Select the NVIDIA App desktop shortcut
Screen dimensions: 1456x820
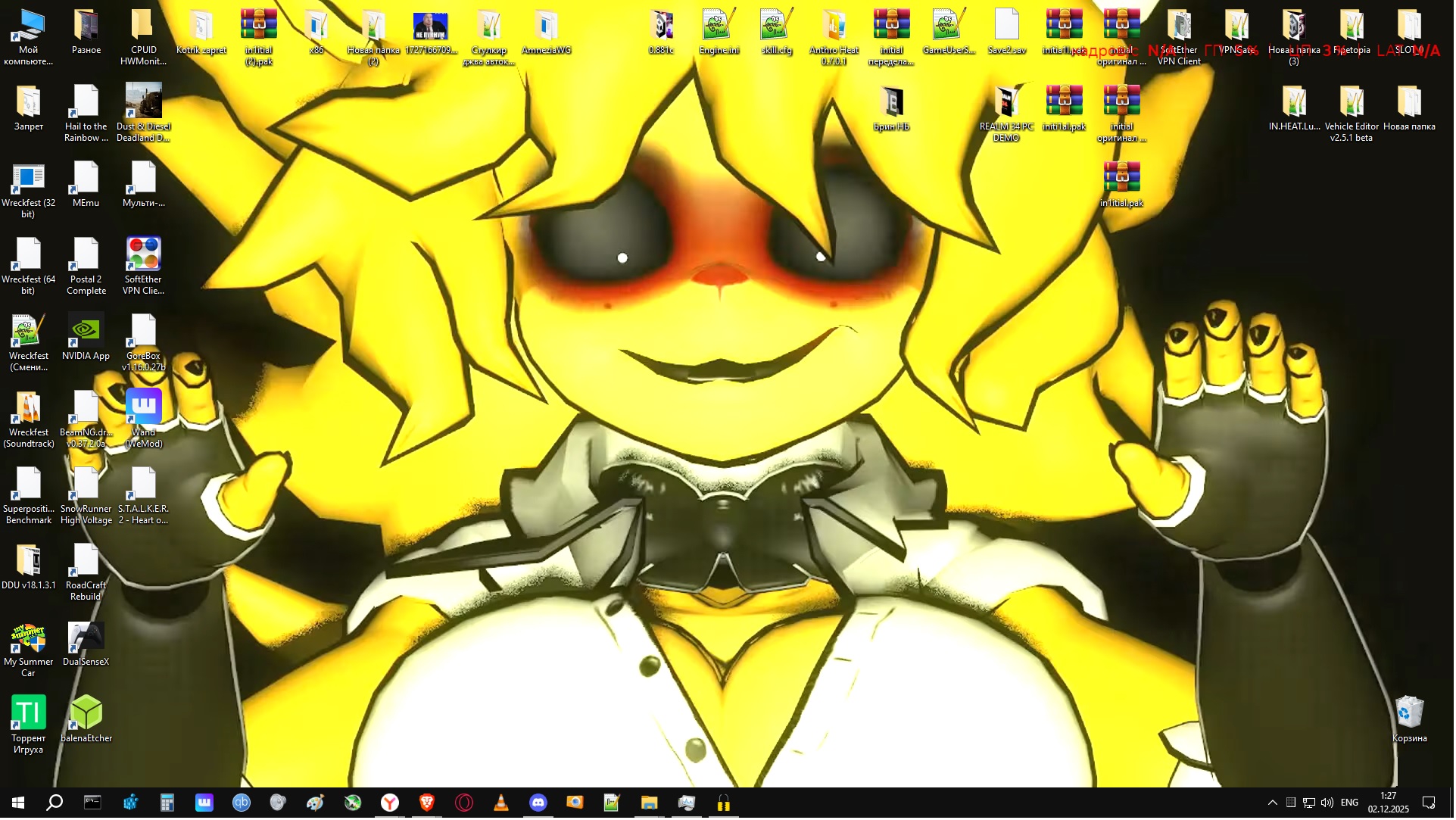click(86, 338)
